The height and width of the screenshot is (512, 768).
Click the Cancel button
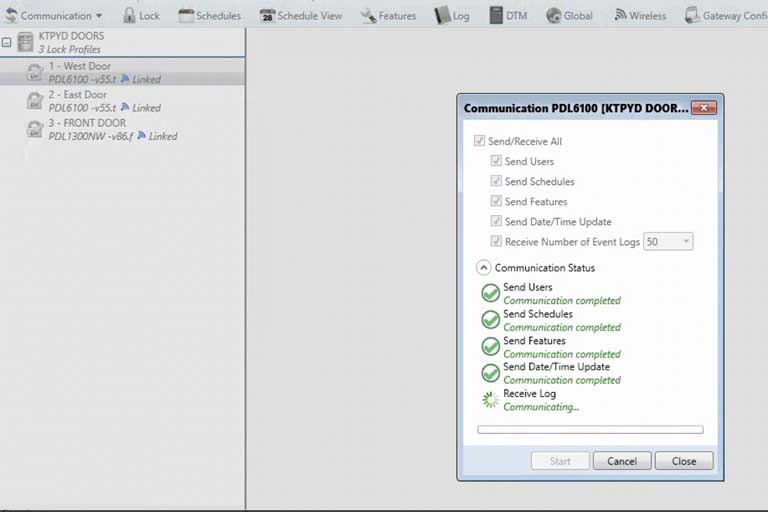tap(621, 461)
